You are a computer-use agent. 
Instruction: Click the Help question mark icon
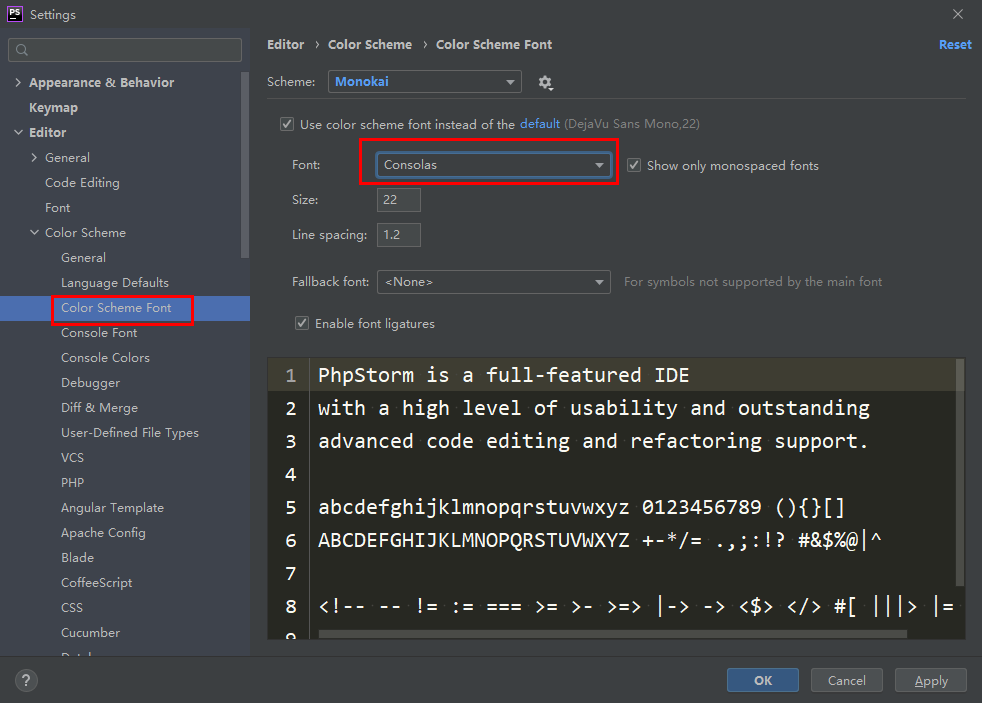(25, 680)
